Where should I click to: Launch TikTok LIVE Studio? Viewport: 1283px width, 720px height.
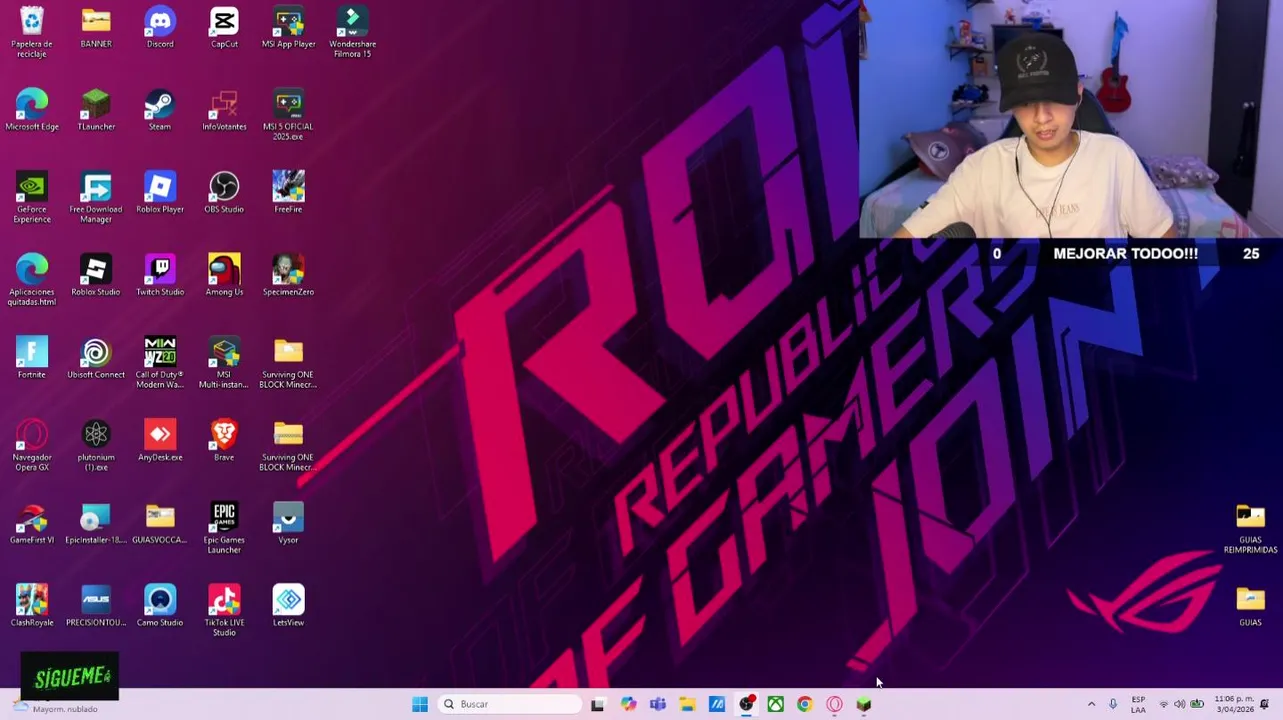[x=224, y=611]
